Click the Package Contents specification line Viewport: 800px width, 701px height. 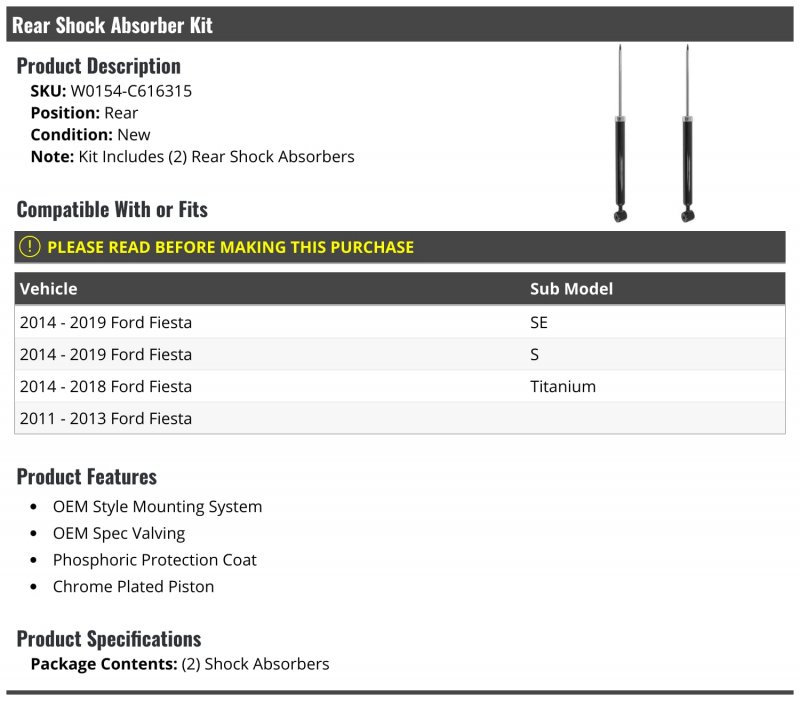180,664
